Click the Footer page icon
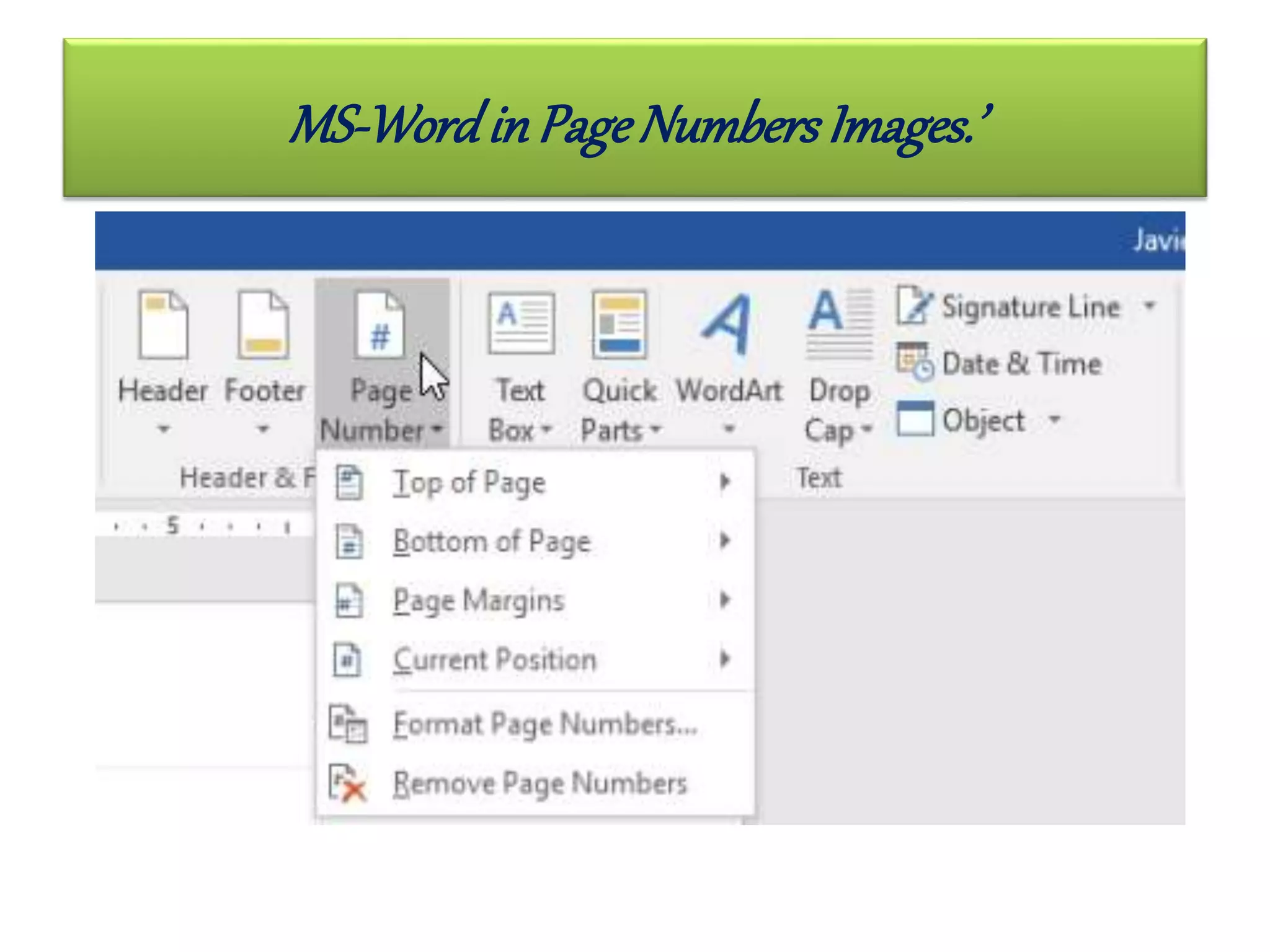 tap(264, 325)
